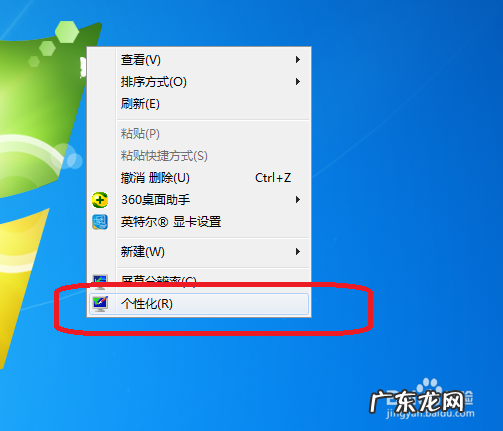Click the 英特尔 graphics settings icon
The width and height of the screenshot is (503, 431).
click(x=100, y=222)
